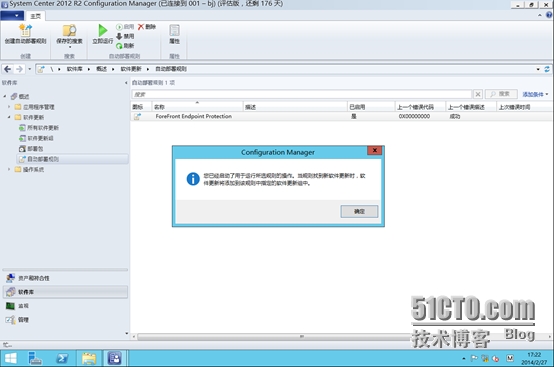This screenshot has width=554, height=367.
Task: Collapse the Overview (概述) tree node
Action: tap(5, 96)
